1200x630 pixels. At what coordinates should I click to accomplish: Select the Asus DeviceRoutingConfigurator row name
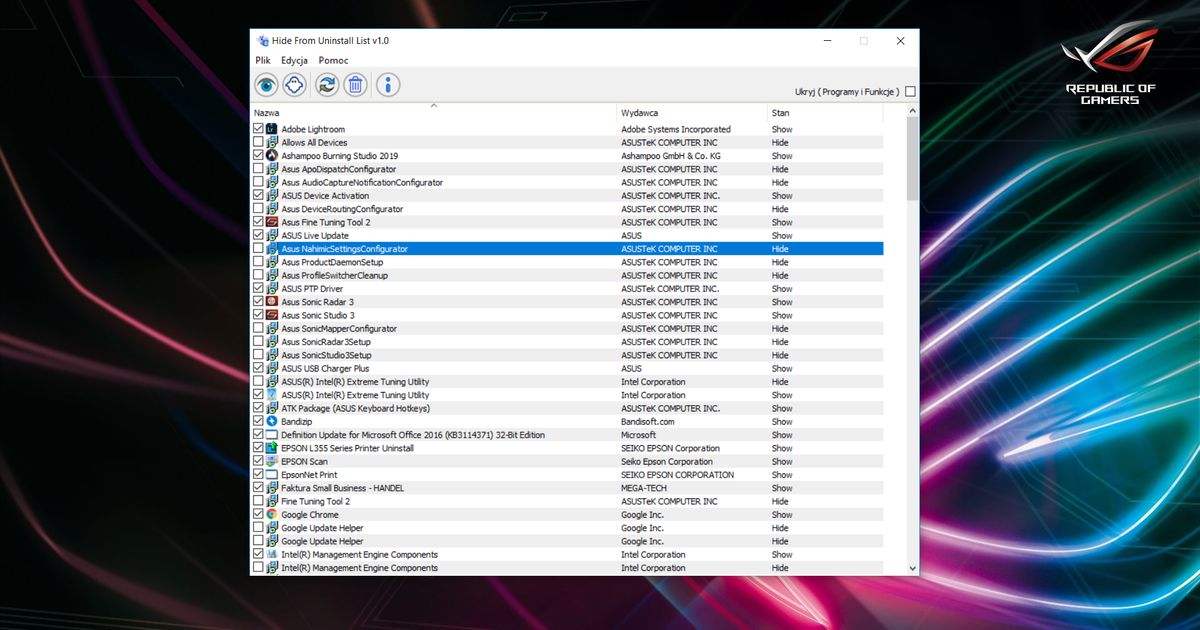[x=342, y=209]
